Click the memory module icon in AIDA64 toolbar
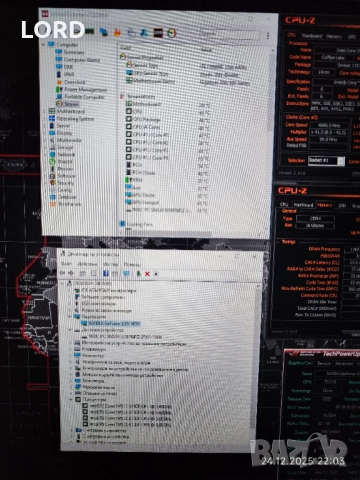Image resolution: width=360 pixels, height=480 pixels. point(90,31)
